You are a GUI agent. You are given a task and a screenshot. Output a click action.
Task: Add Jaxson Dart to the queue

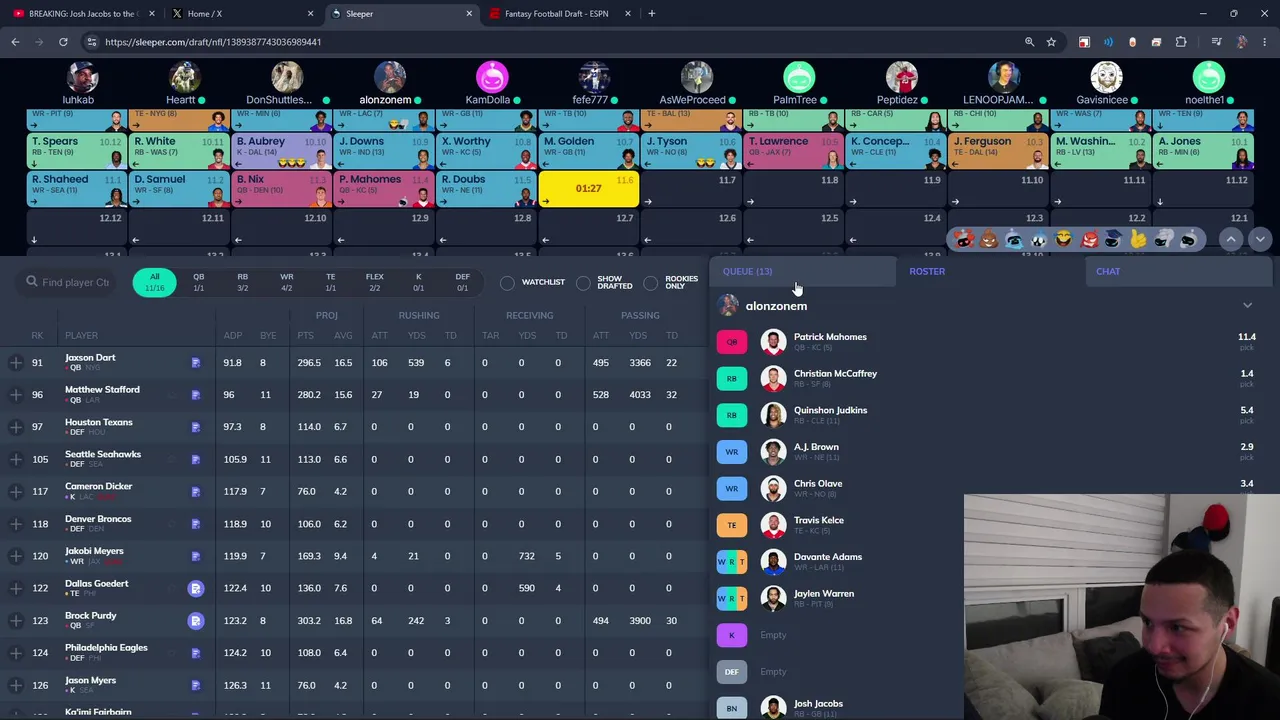point(15,363)
